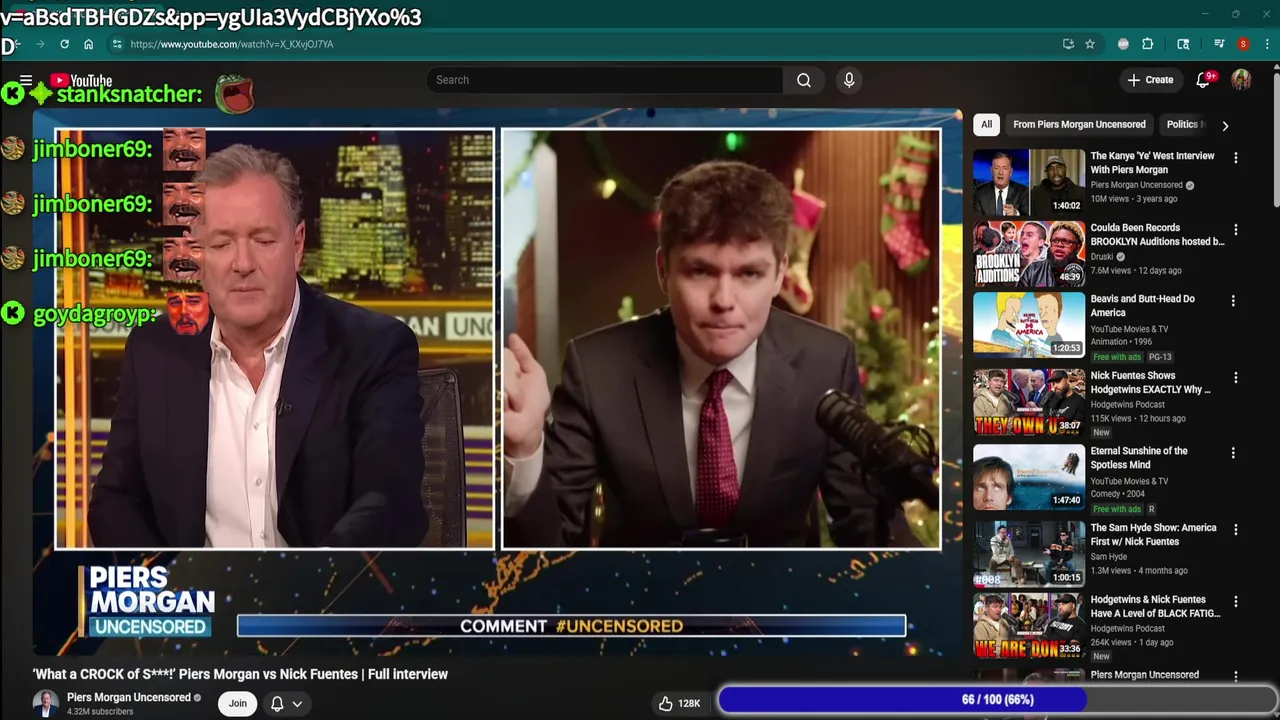The image size is (1280, 720).
Task: Open Brooklyn Auditions video thumbnail
Action: 1029,254
